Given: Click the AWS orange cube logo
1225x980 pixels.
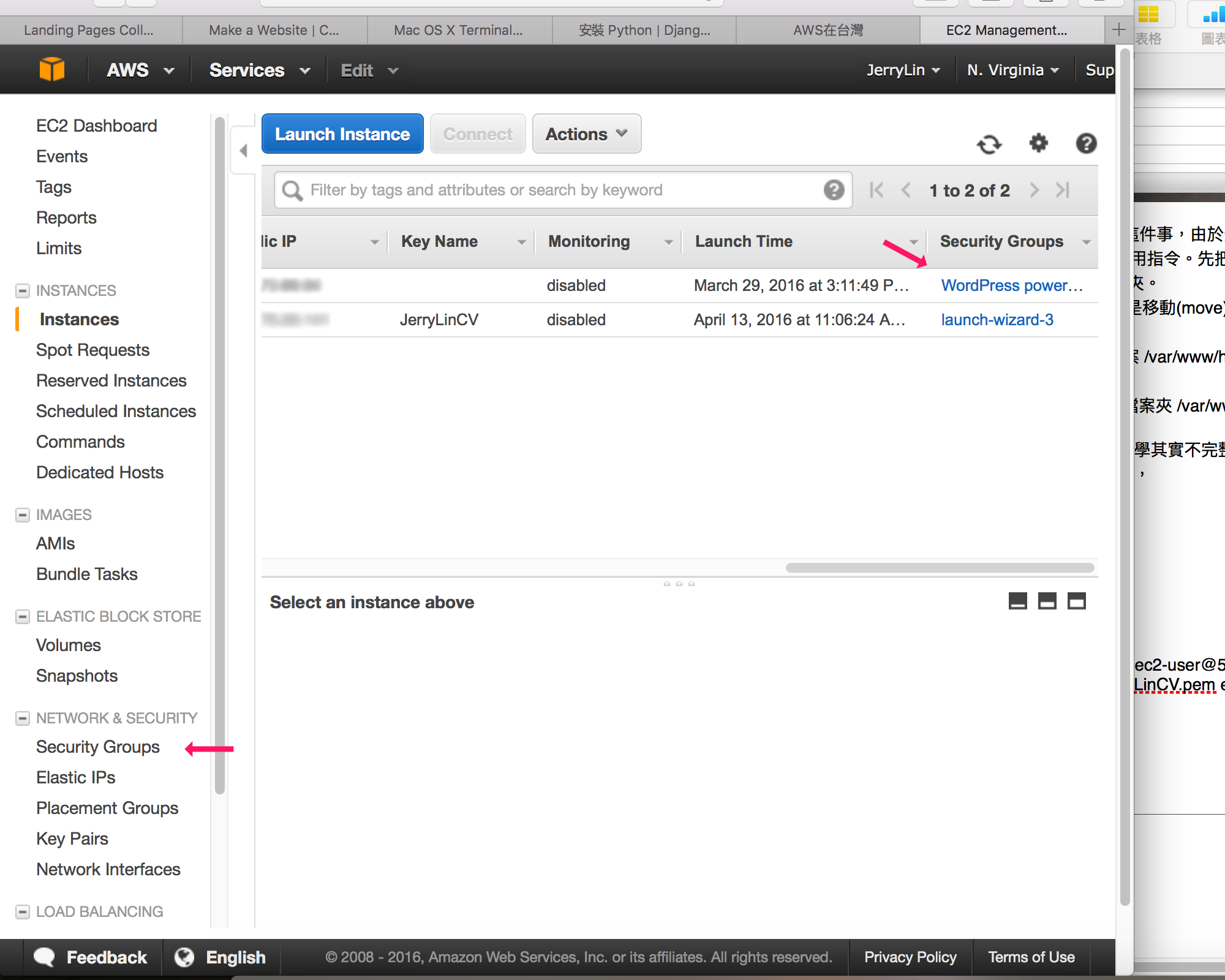Looking at the screenshot, I should click(52, 69).
